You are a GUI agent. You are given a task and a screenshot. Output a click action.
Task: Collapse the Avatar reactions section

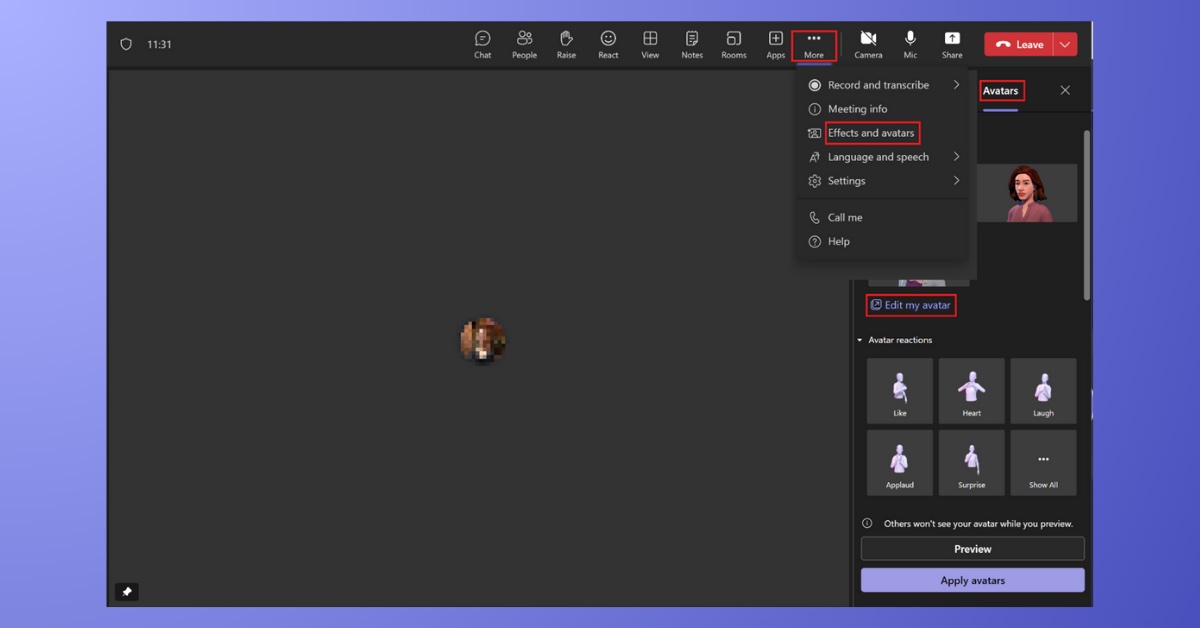(859, 340)
